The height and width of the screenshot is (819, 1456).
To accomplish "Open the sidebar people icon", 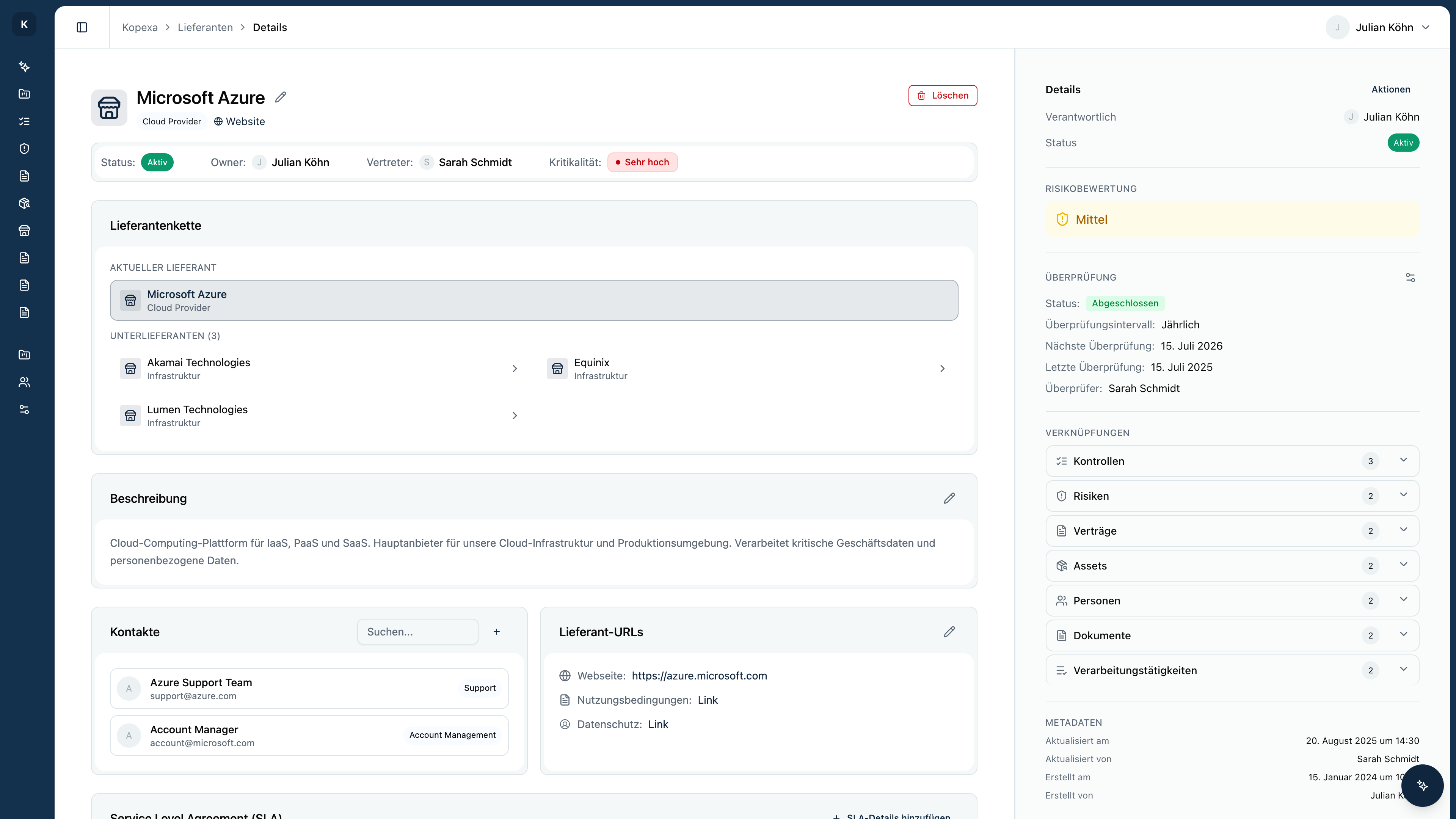I will point(24,382).
